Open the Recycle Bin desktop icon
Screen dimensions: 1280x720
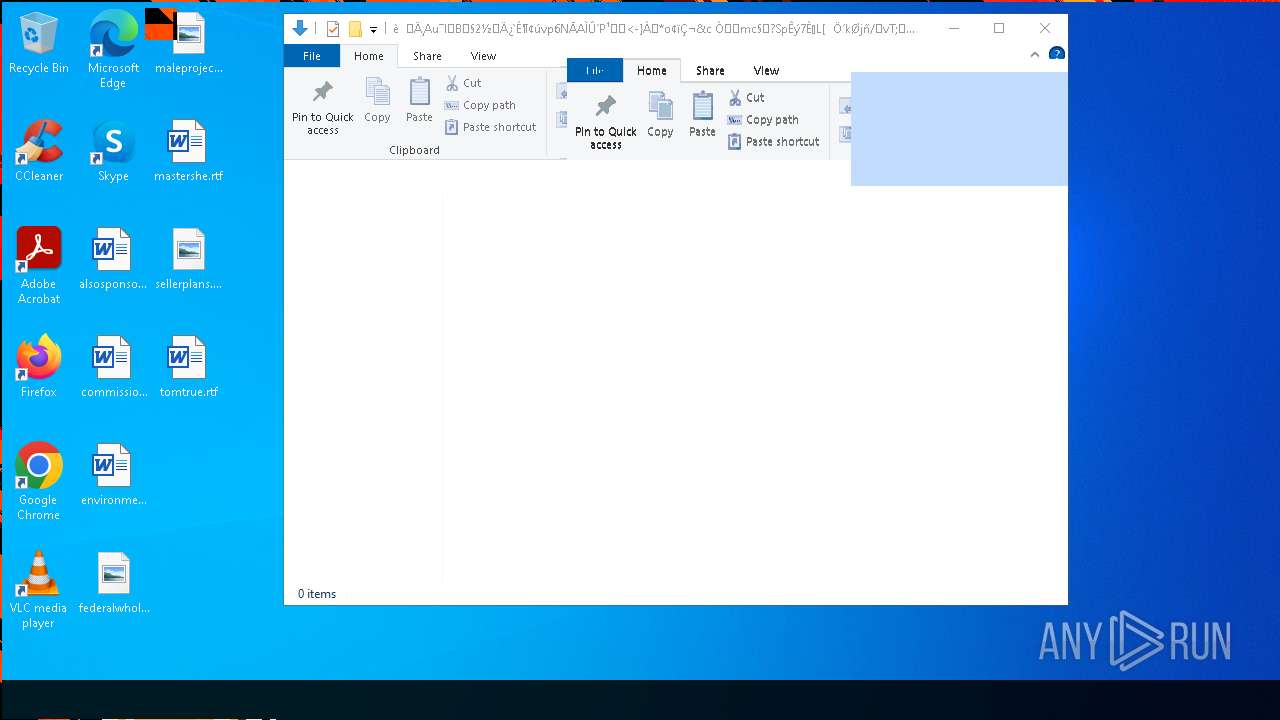pyautogui.click(x=39, y=44)
